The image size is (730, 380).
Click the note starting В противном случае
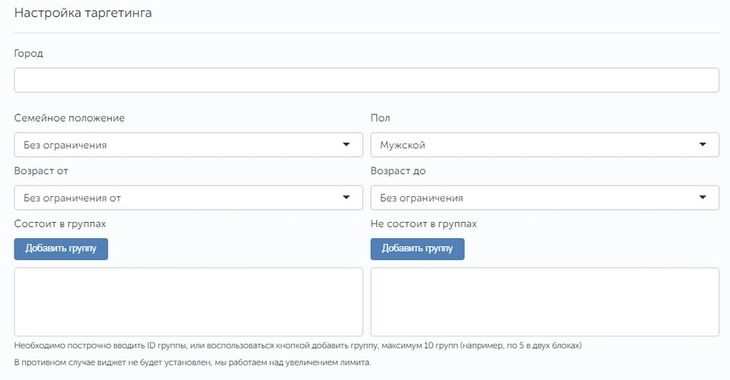point(192,362)
